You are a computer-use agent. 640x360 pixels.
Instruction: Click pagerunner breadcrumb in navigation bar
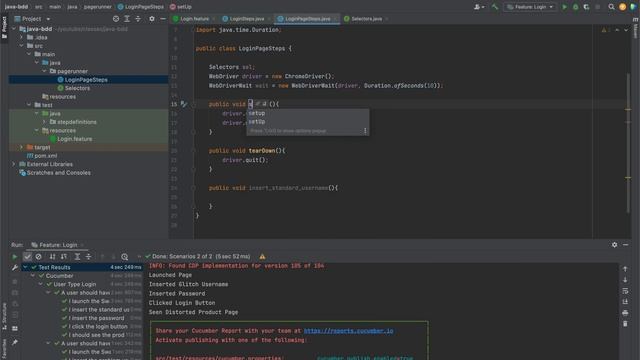click(98, 7)
